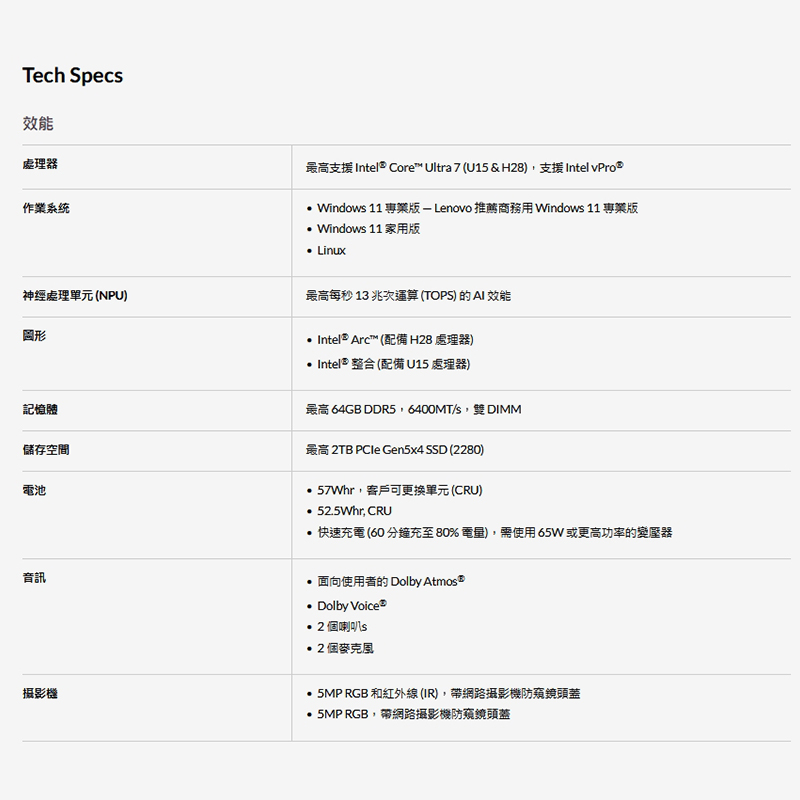Click the Linux list item
The height and width of the screenshot is (800, 800).
331,250
